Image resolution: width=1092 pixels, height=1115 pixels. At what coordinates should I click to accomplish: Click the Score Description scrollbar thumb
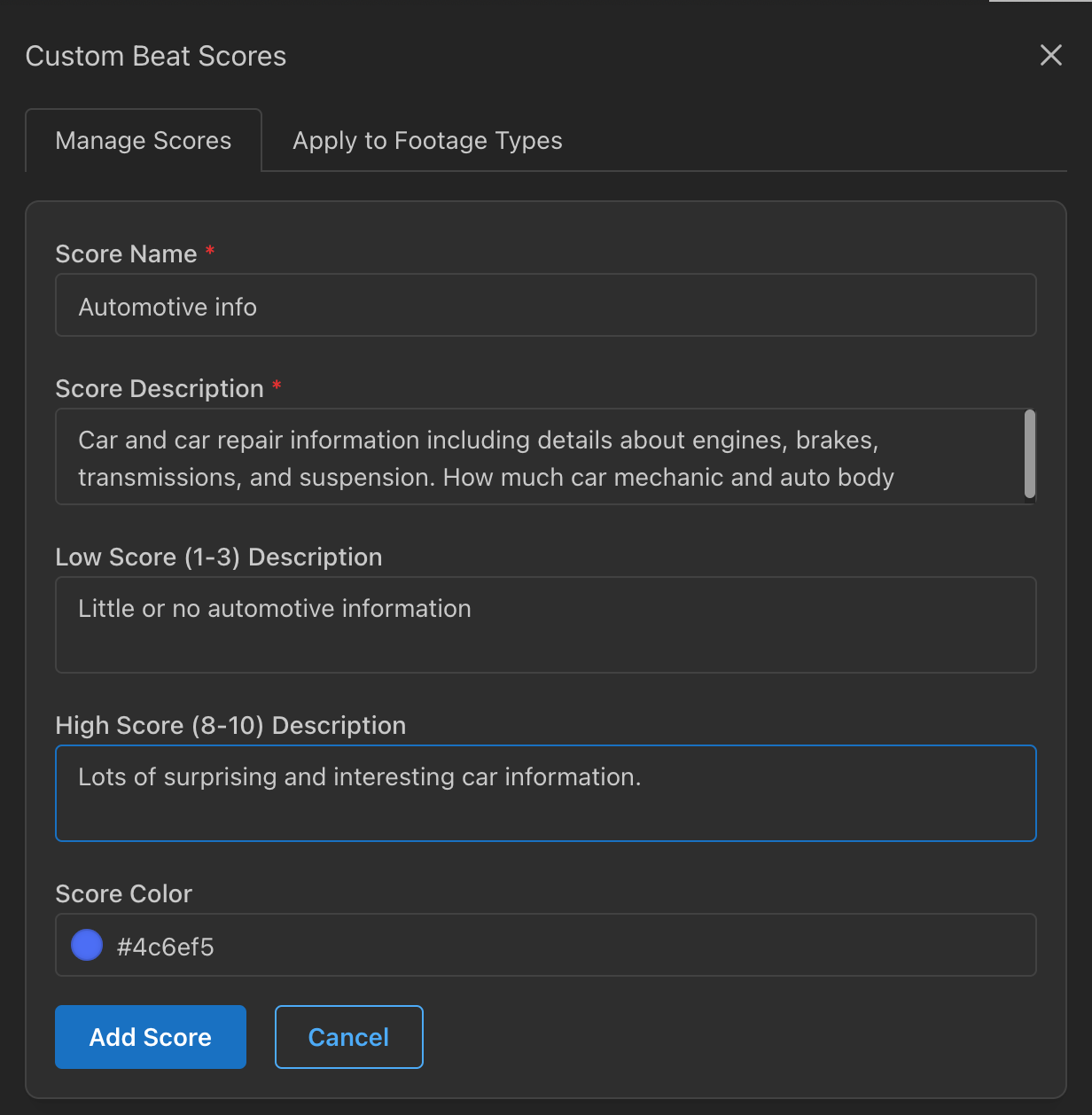coord(1029,454)
